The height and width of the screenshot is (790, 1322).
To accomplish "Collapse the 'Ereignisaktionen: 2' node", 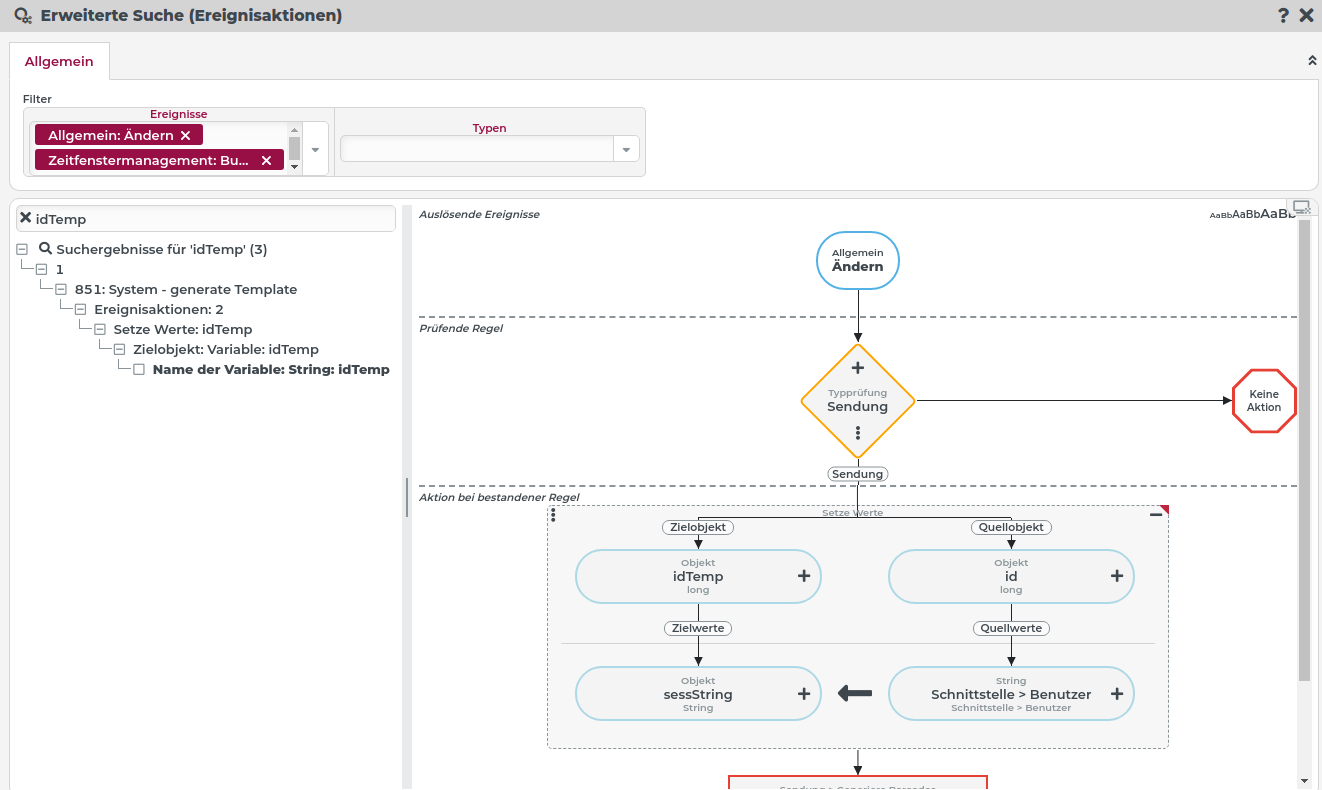I will tap(80, 309).
